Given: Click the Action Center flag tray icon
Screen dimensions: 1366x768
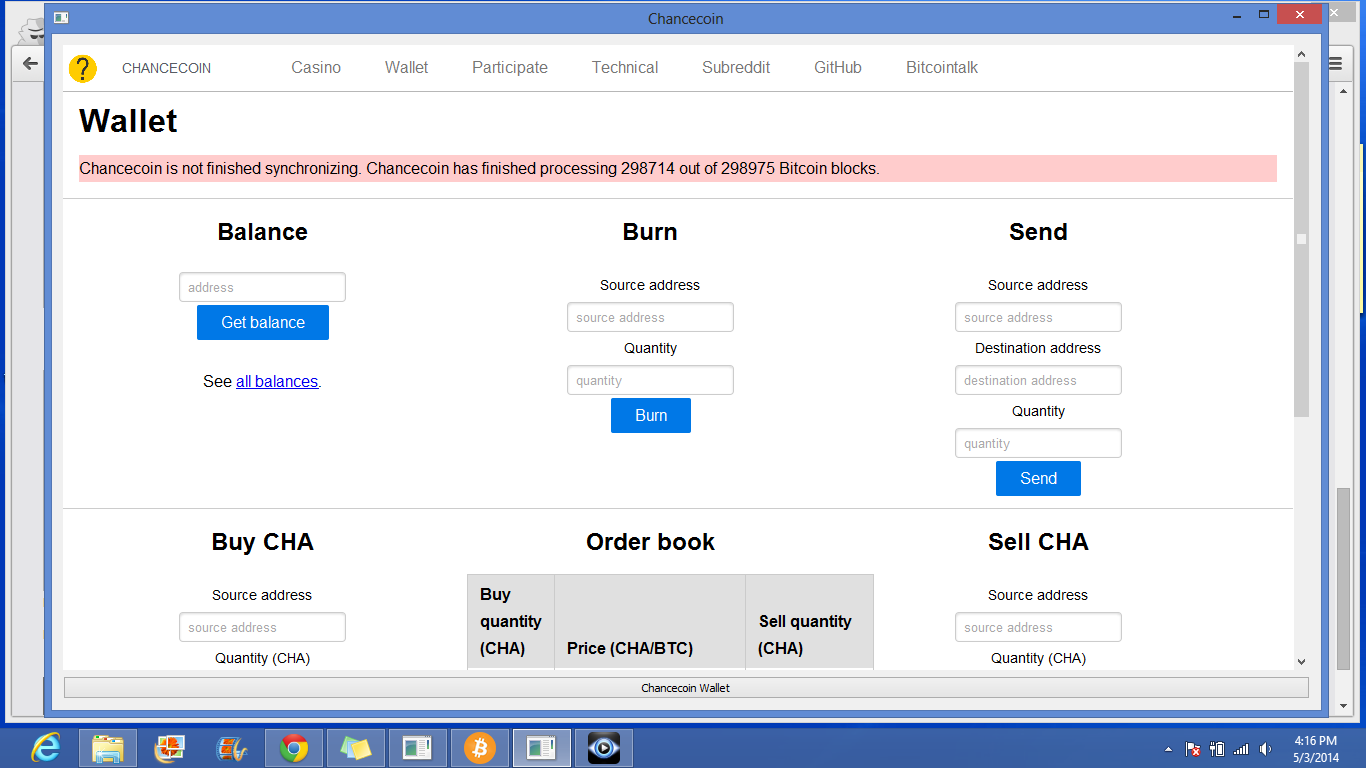Looking at the screenshot, I should tap(1193, 749).
